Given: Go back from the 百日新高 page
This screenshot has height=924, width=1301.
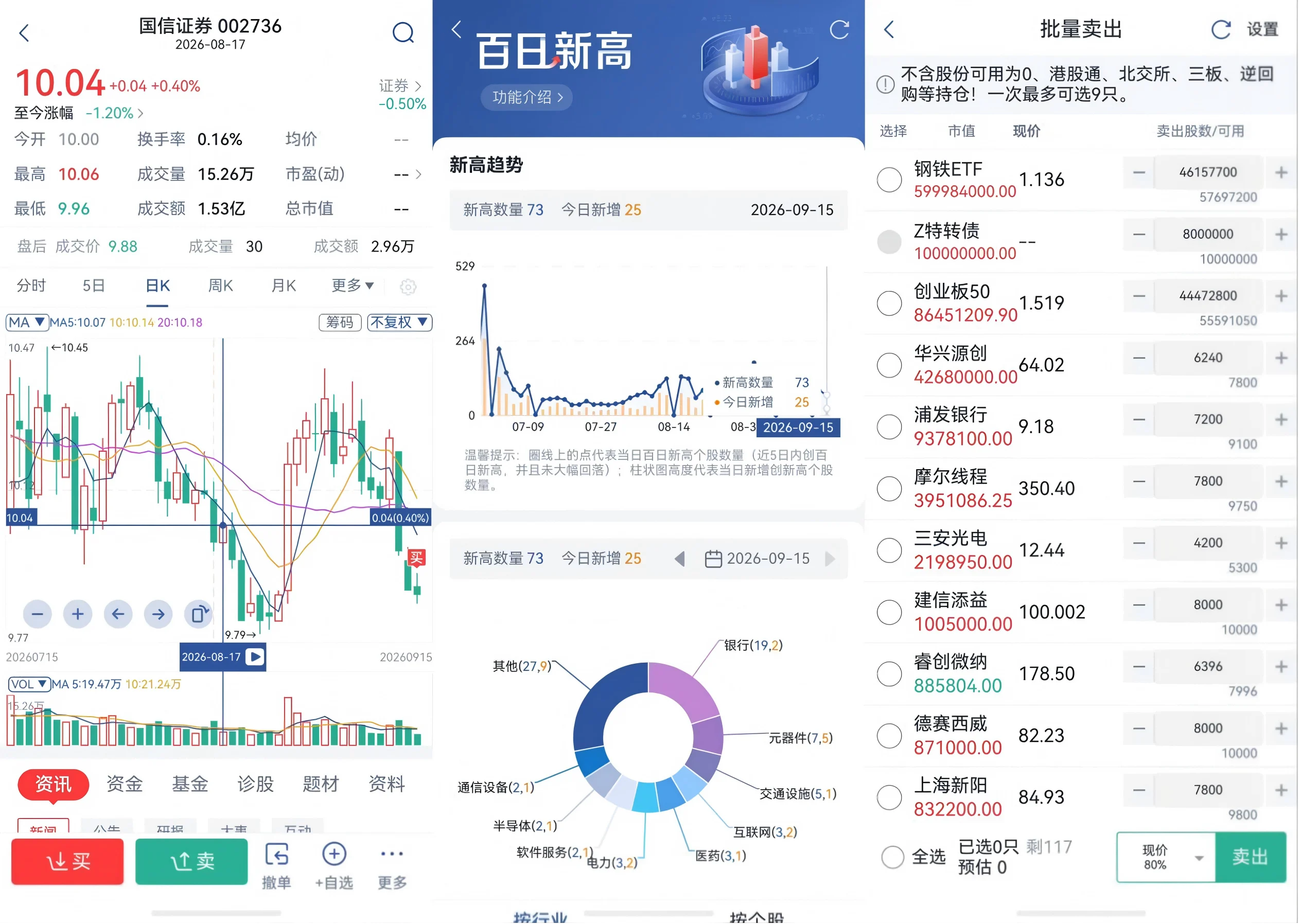Looking at the screenshot, I should coord(456,30).
